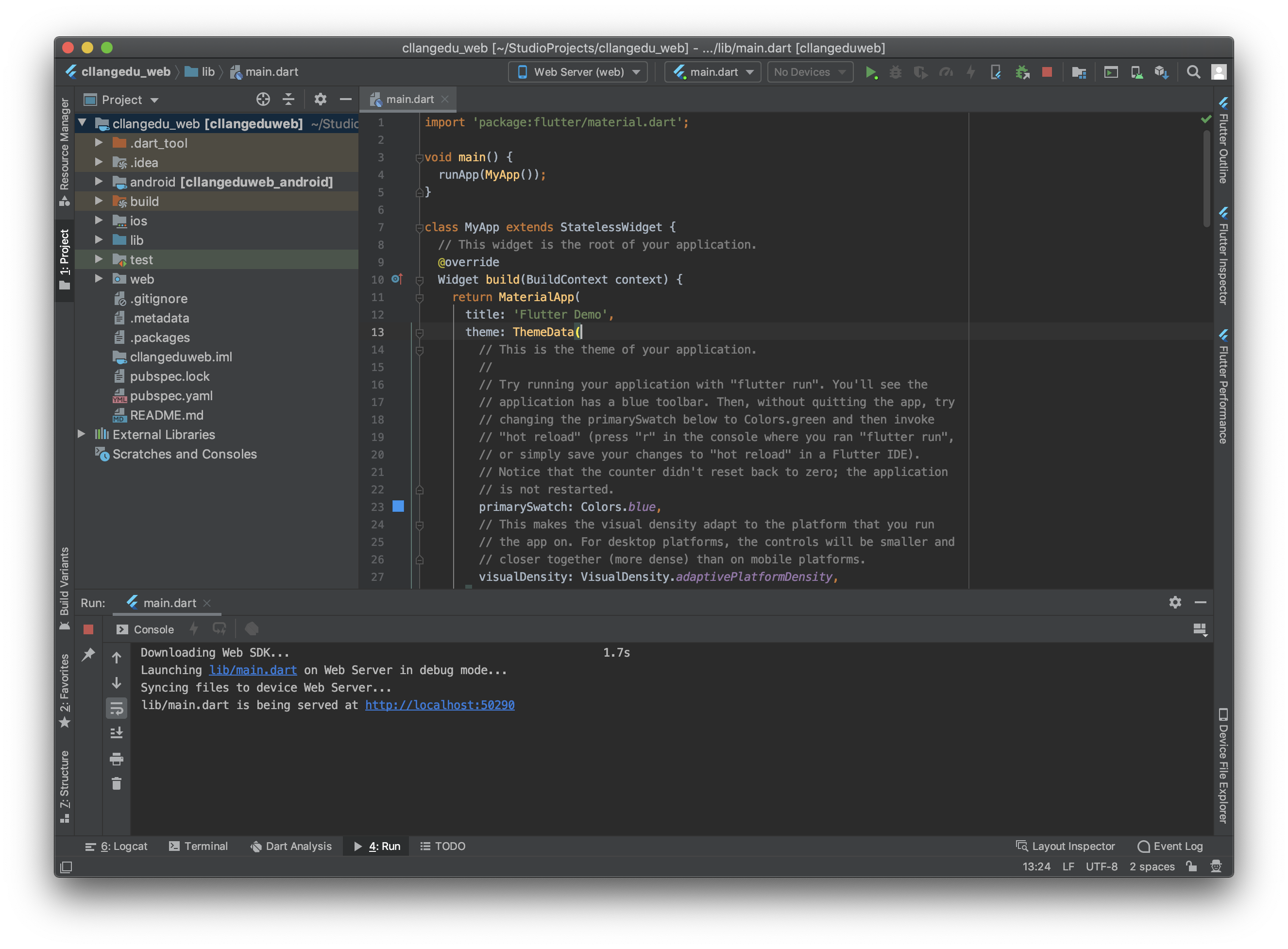Click the blue color swatch on line 23

coord(398,506)
